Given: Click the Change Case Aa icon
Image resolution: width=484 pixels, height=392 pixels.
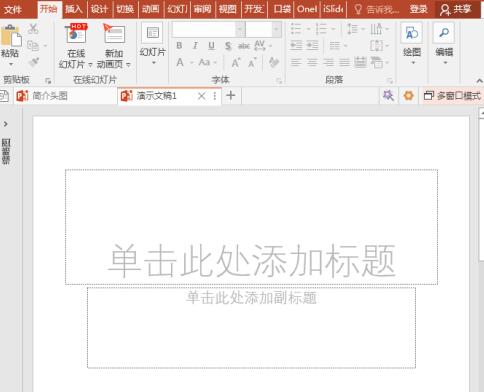Looking at the screenshot, I should click(x=204, y=62).
